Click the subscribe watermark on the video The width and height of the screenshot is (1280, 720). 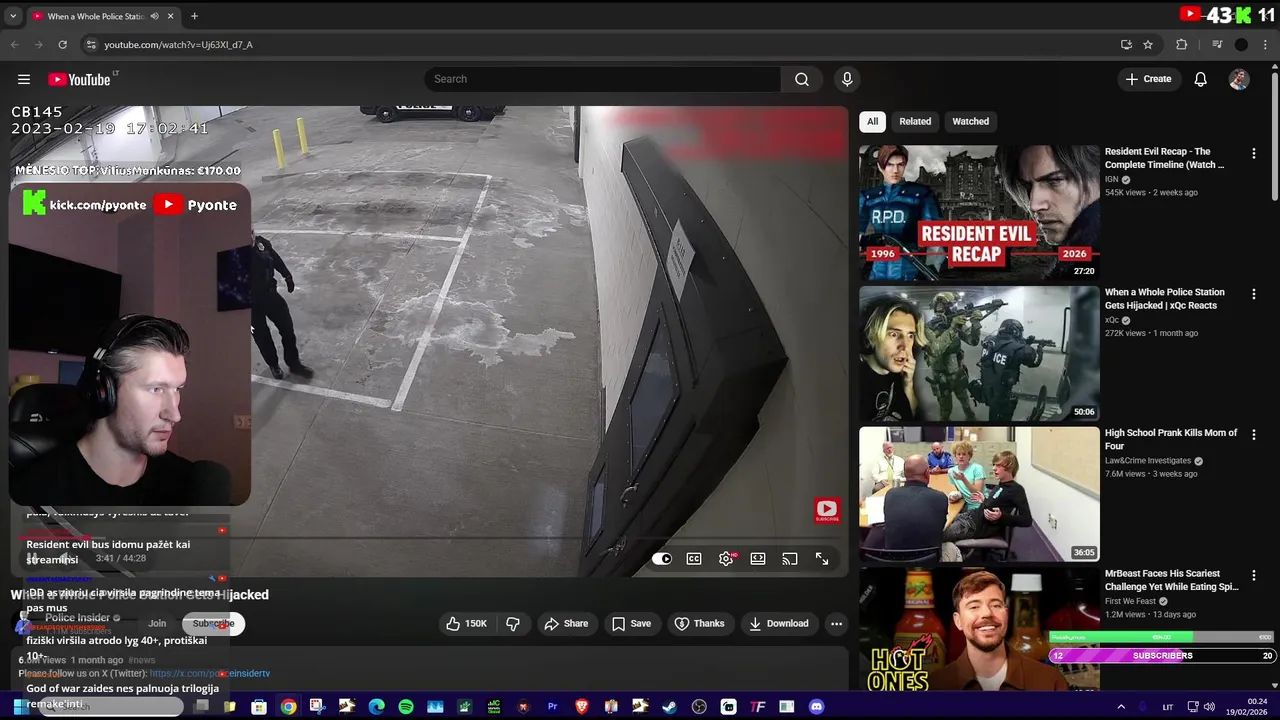pyautogui.click(x=827, y=511)
